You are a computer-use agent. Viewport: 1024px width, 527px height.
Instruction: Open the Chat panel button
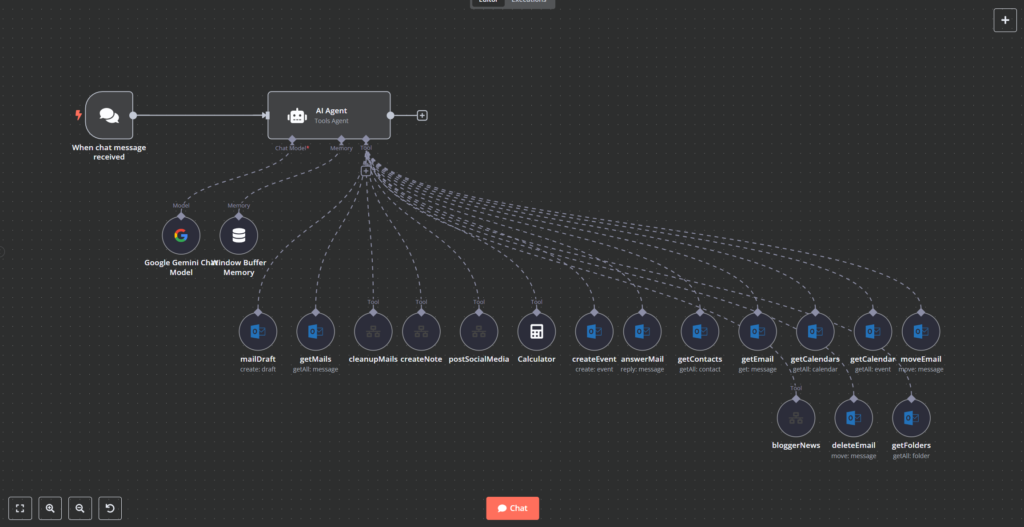coord(512,508)
